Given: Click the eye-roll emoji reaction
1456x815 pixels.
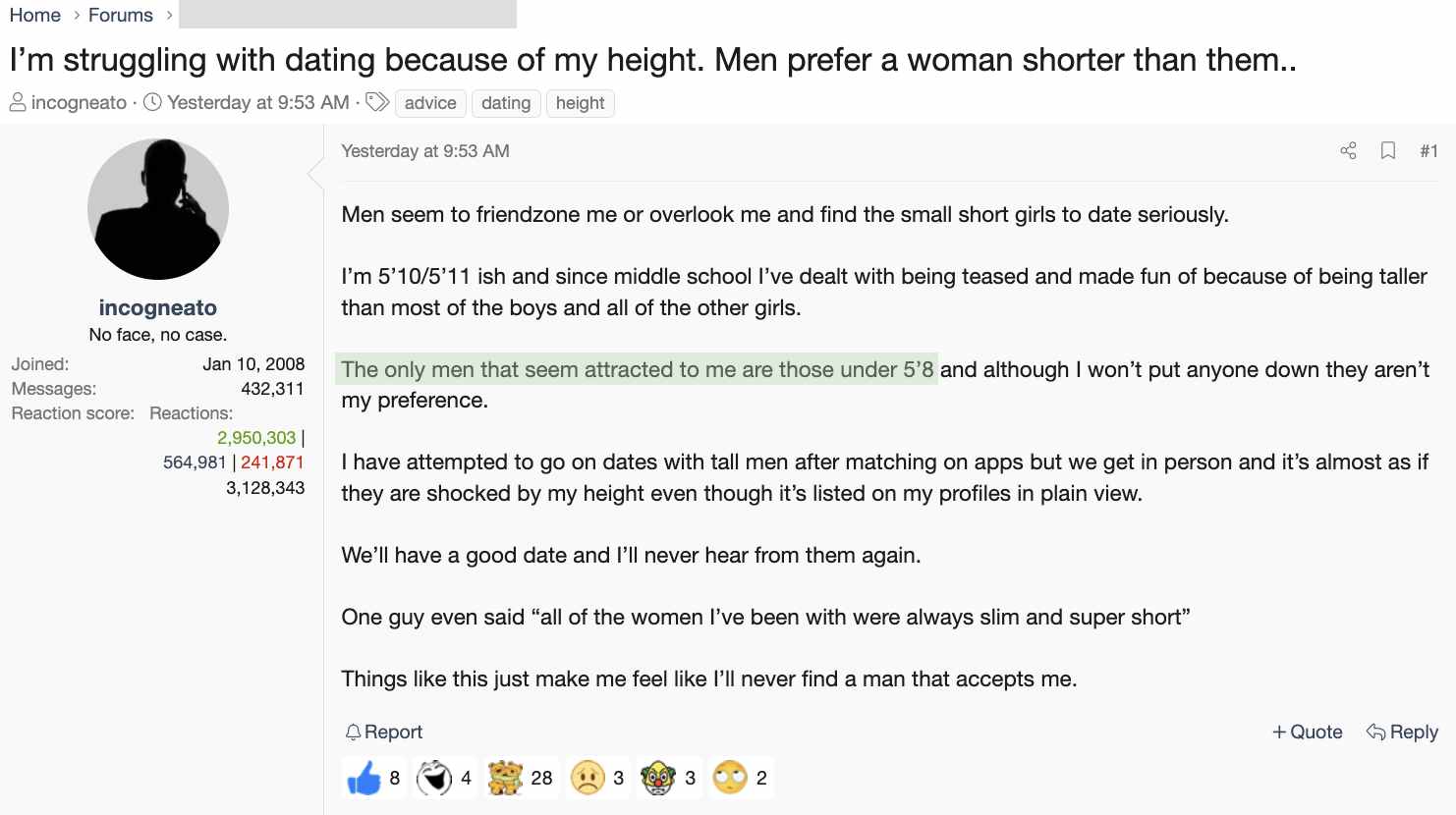Looking at the screenshot, I should pos(730,779).
